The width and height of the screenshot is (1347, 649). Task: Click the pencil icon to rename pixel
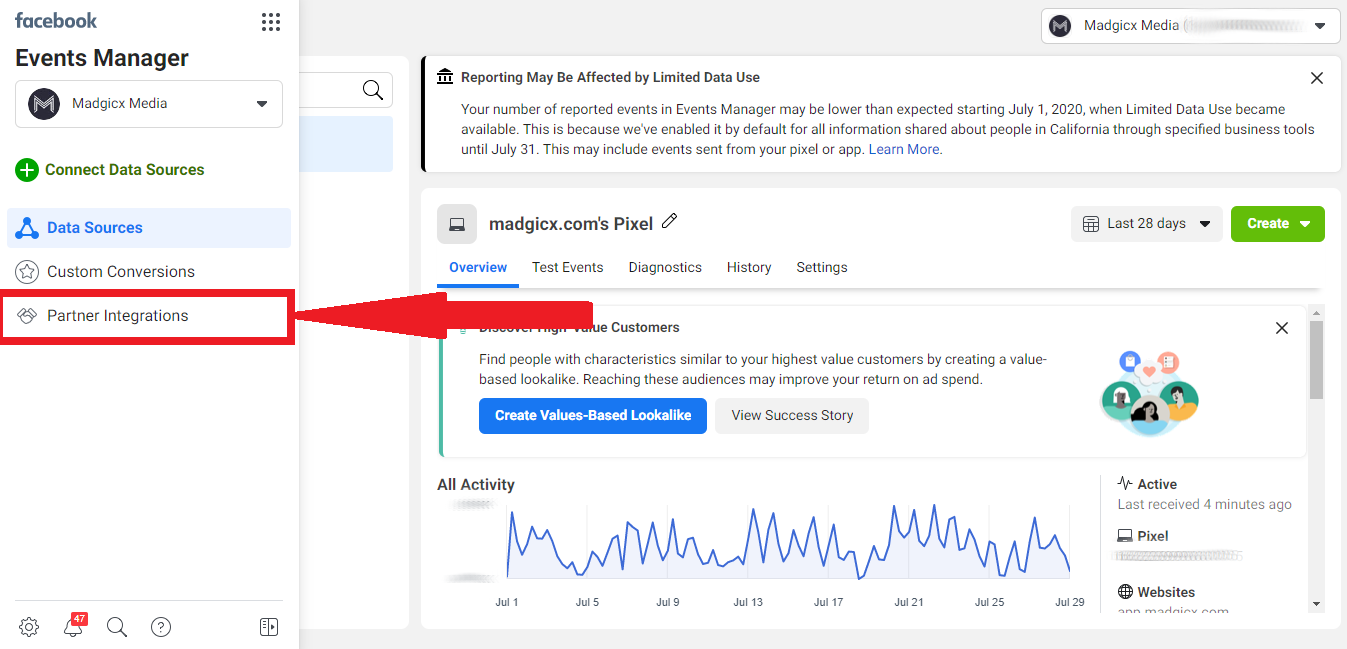670,221
